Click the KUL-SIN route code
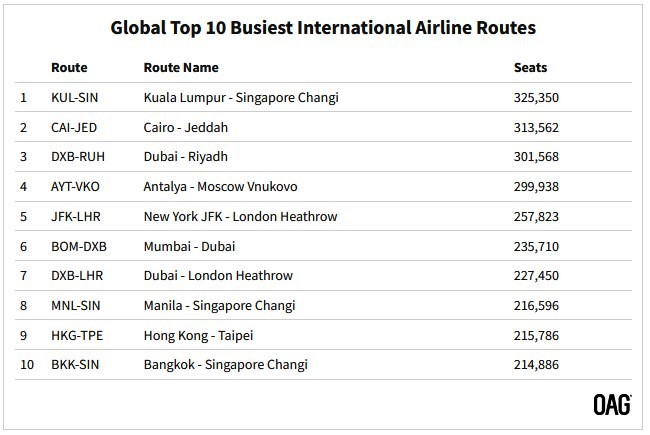 pos(75,98)
